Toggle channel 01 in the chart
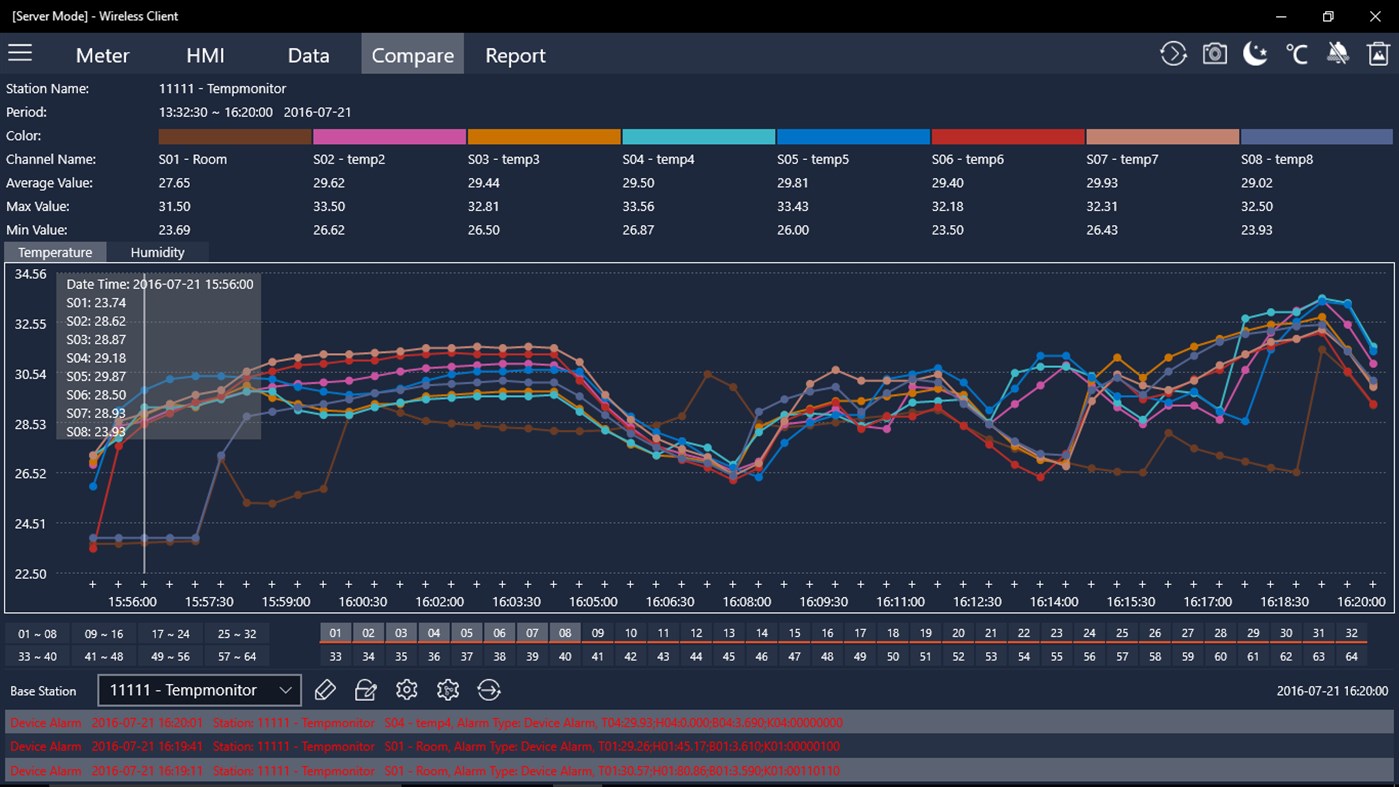 (x=336, y=633)
